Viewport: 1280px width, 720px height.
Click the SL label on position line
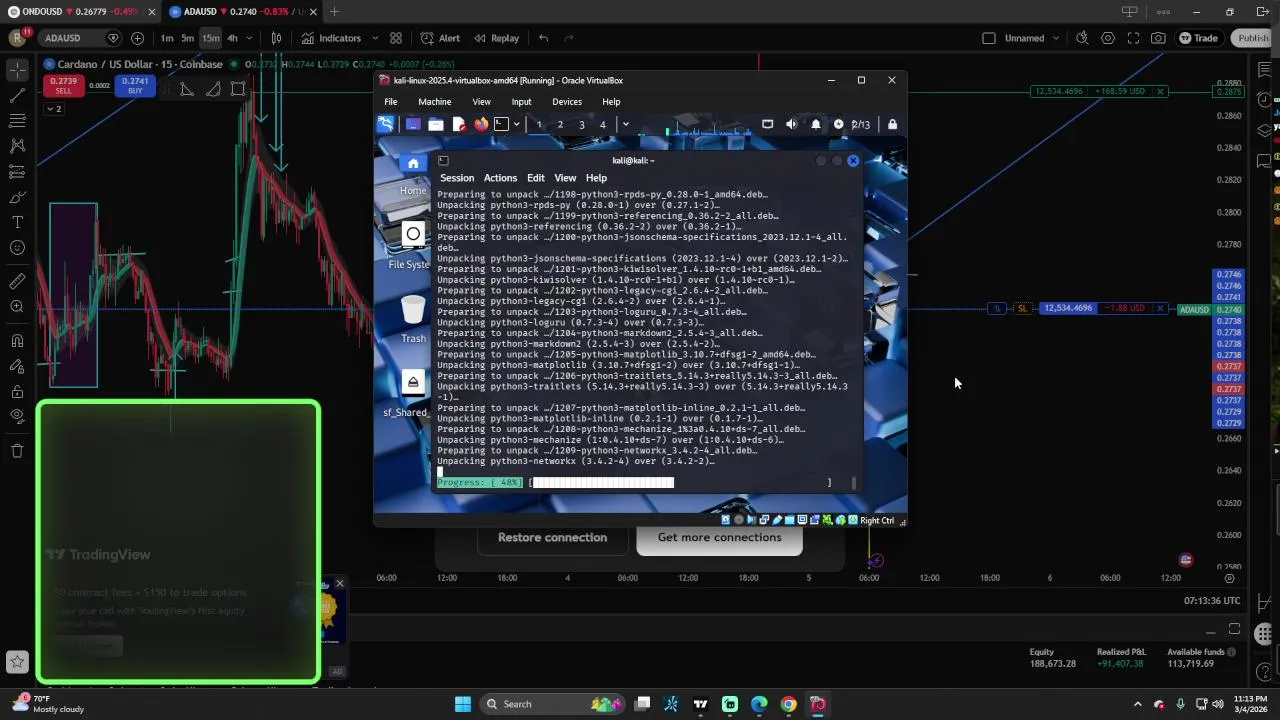click(x=1021, y=309)
